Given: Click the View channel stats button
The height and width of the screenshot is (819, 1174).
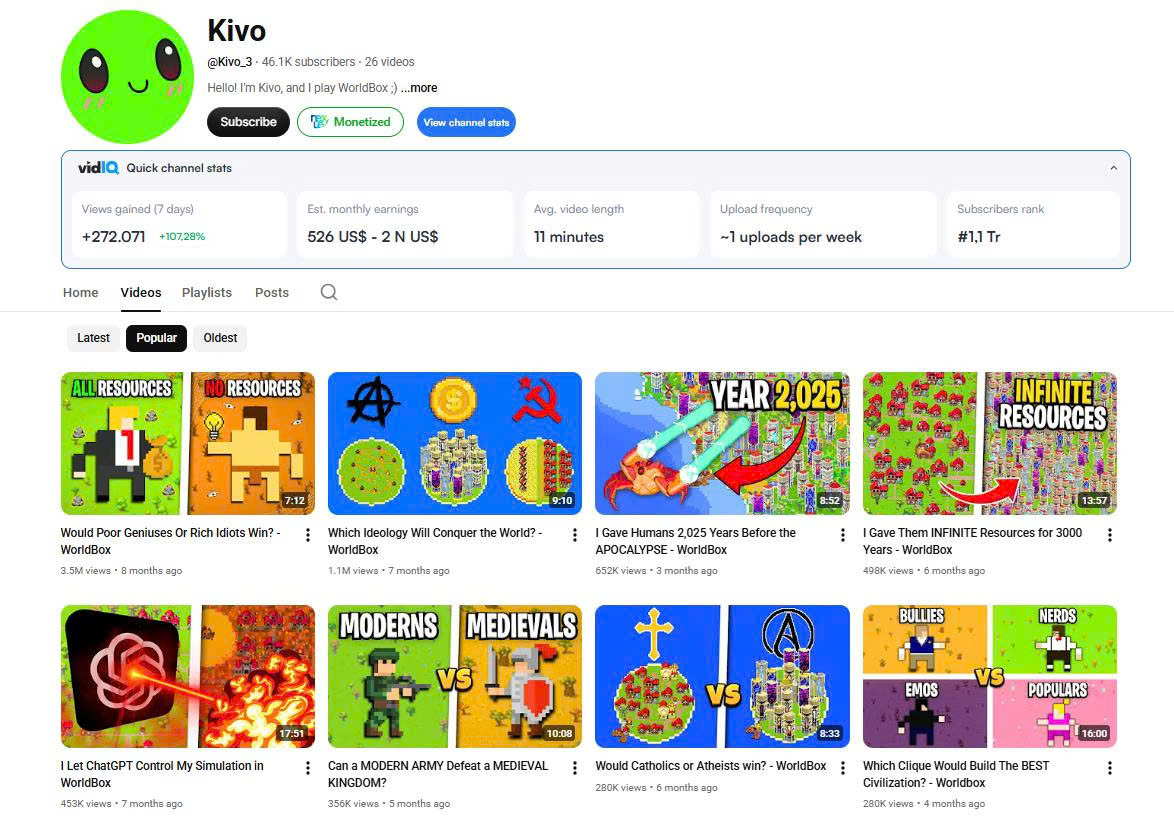Looking at the screenshot, I should coord(466,122).
